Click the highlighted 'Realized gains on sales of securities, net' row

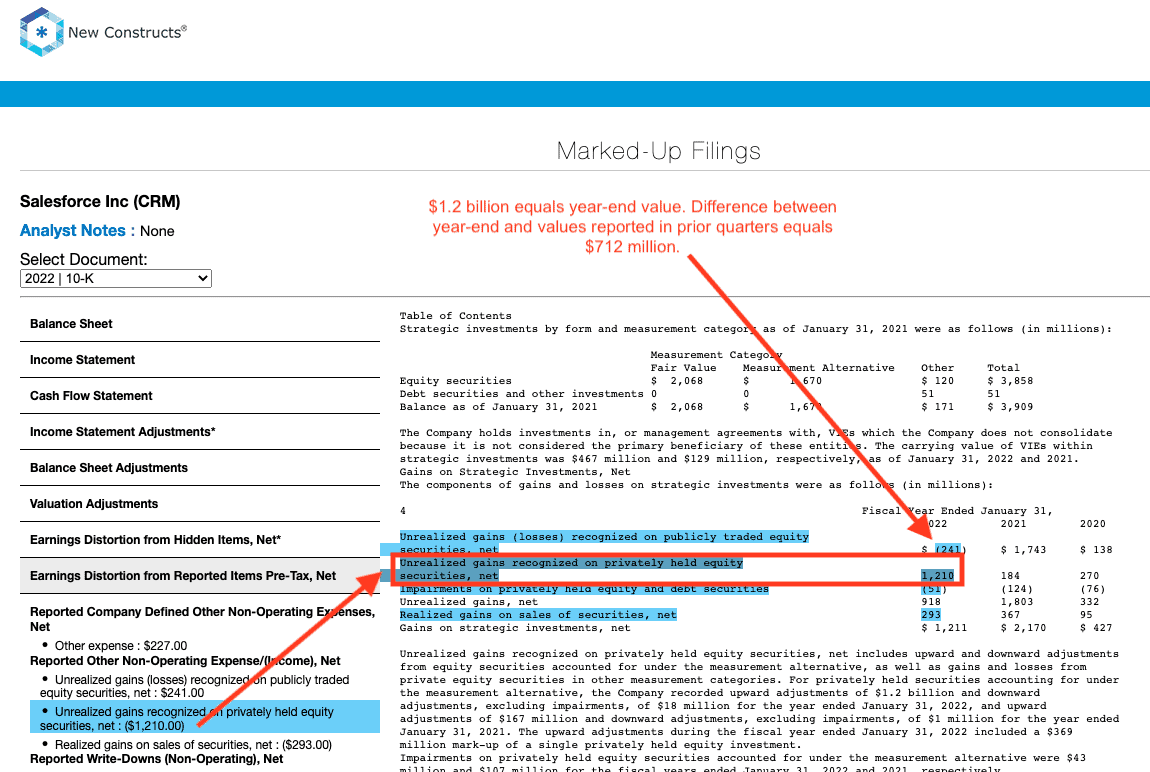pos(538,614)
